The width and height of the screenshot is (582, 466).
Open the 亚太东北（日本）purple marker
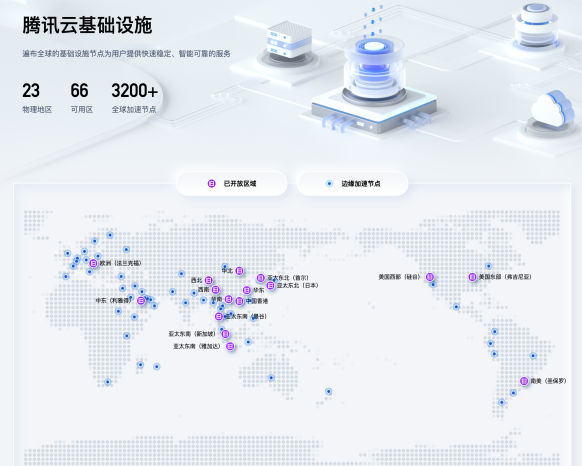[x=270, y=285]
